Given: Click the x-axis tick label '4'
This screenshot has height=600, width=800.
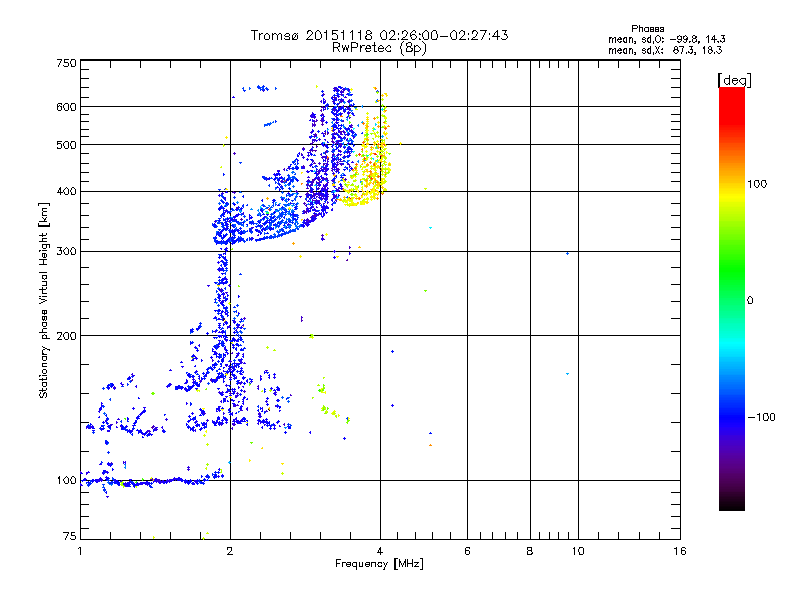Looking at the screenshot, I should pos(380,551).
